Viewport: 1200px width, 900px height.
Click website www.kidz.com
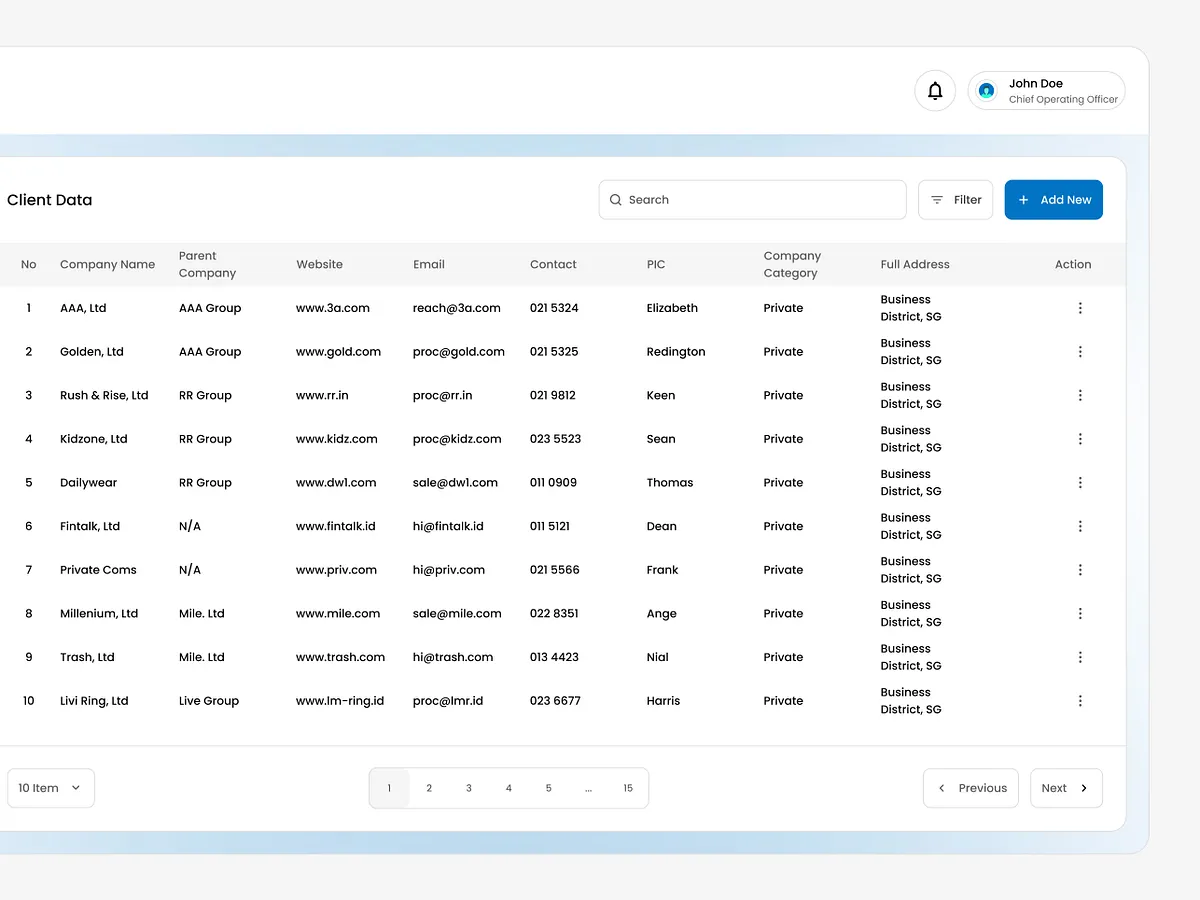(337, 439)
